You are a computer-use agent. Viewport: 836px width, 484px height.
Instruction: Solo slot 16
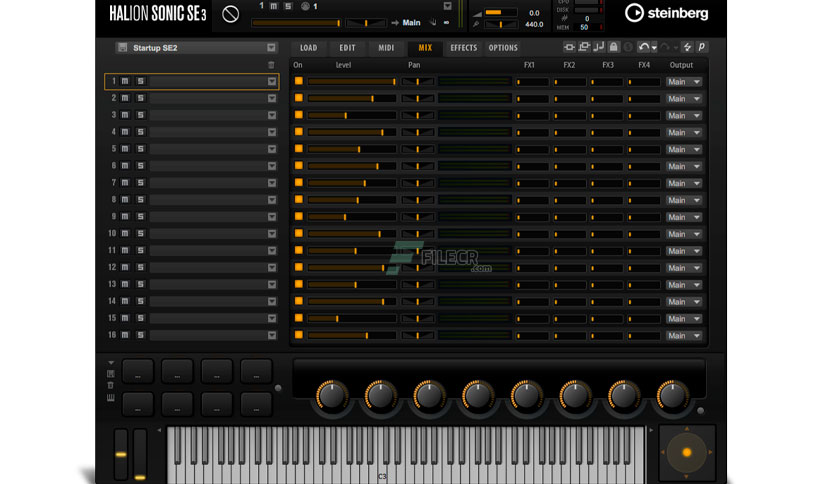[140, 335]
